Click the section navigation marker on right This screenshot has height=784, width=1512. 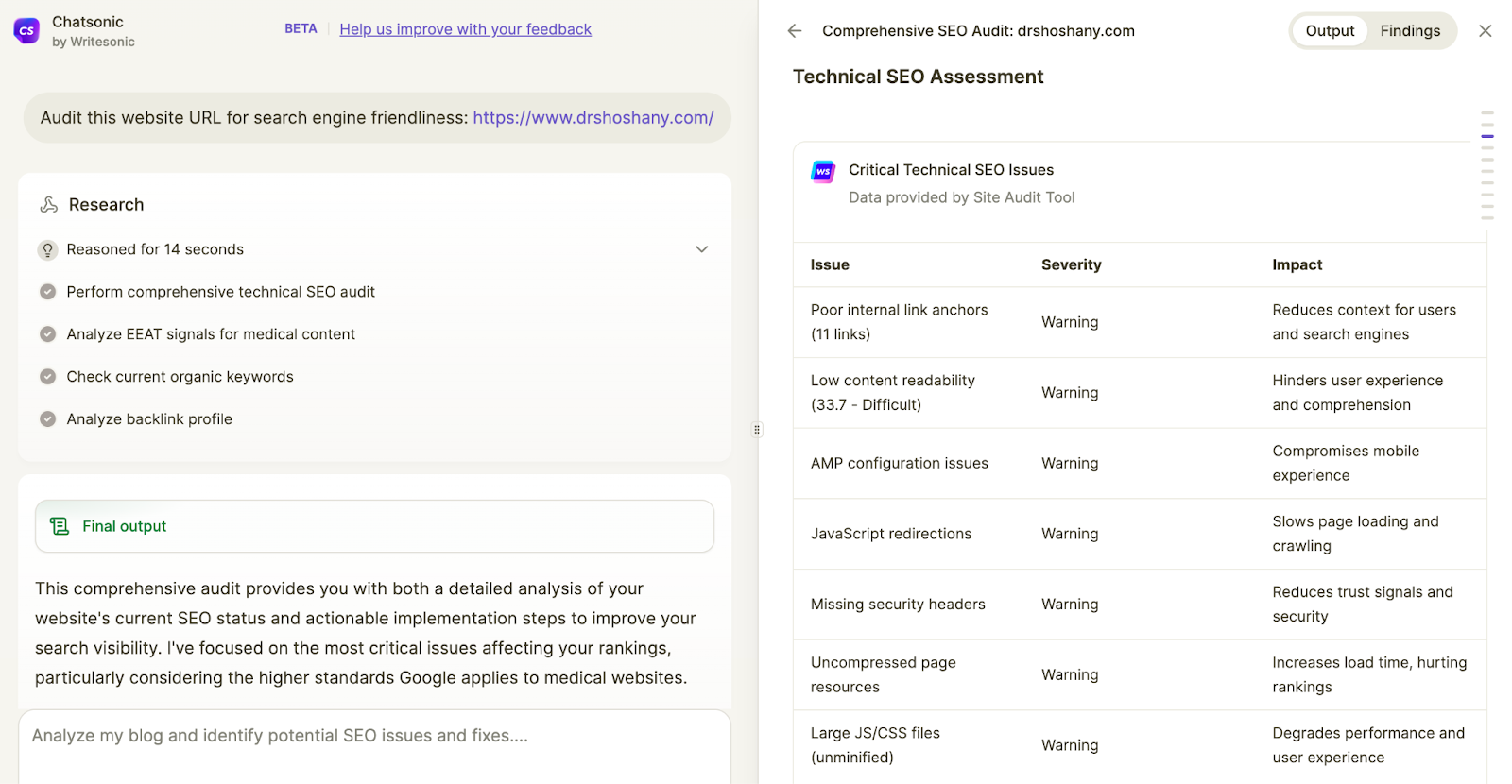pyautogui.click(x=1486, y=136)
